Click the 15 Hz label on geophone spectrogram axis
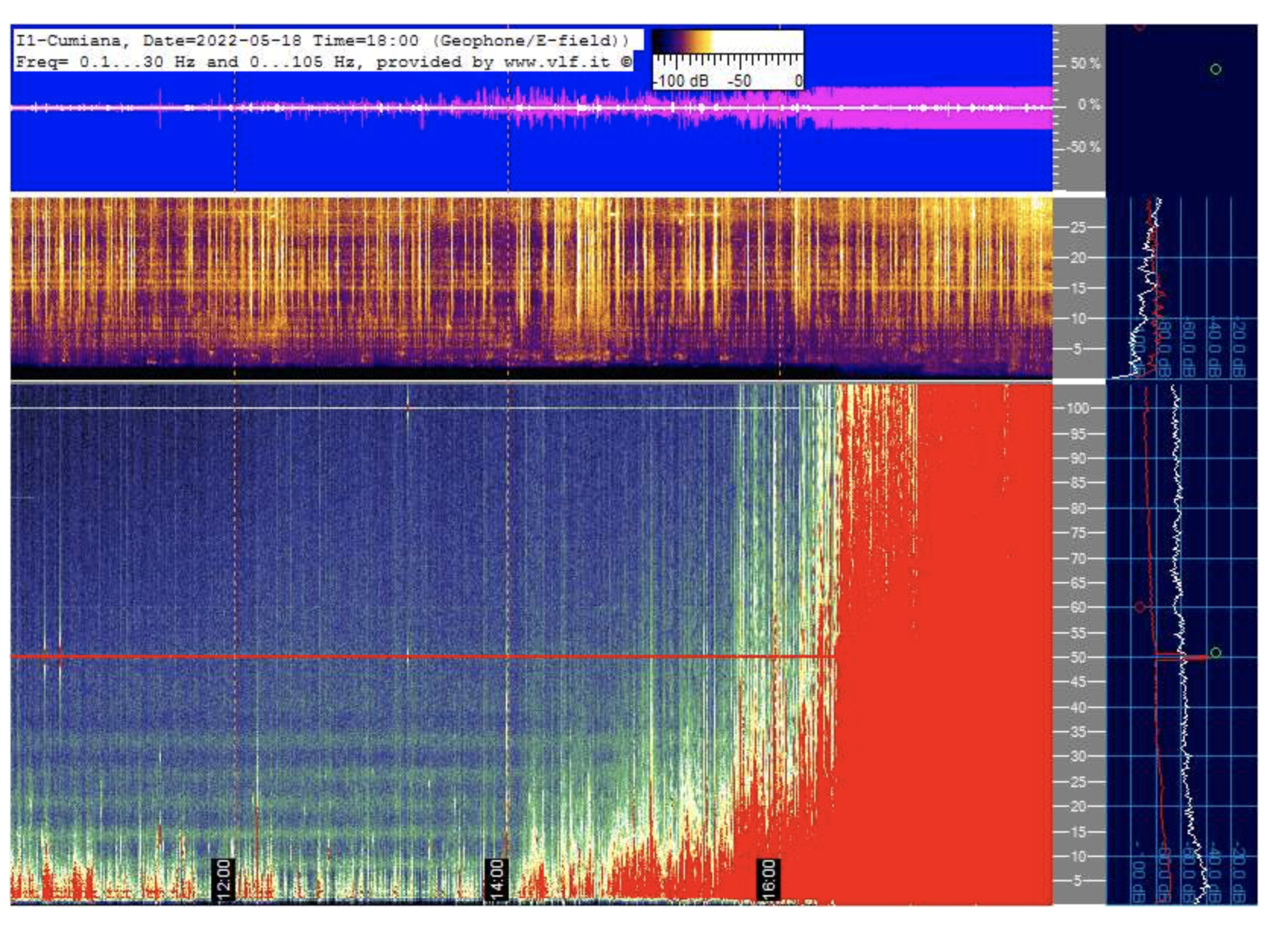The width and height of the screenshot is (1288, 930). (x=1078, y=288)
